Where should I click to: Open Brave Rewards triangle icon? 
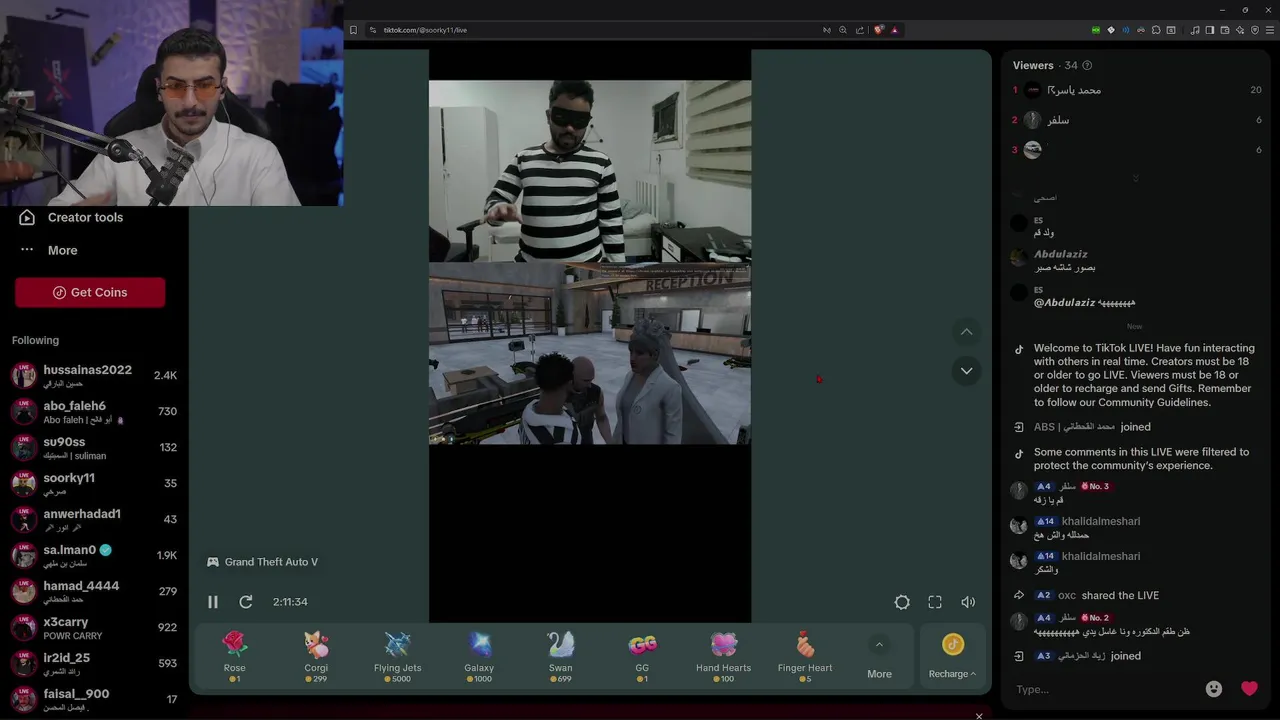894,30
